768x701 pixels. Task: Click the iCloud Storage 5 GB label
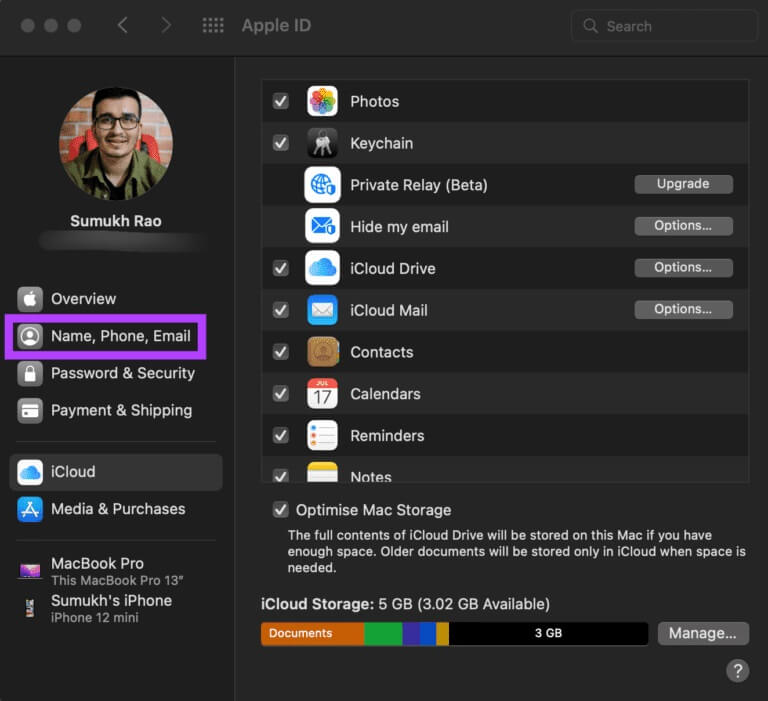click(x=406, y=604)
